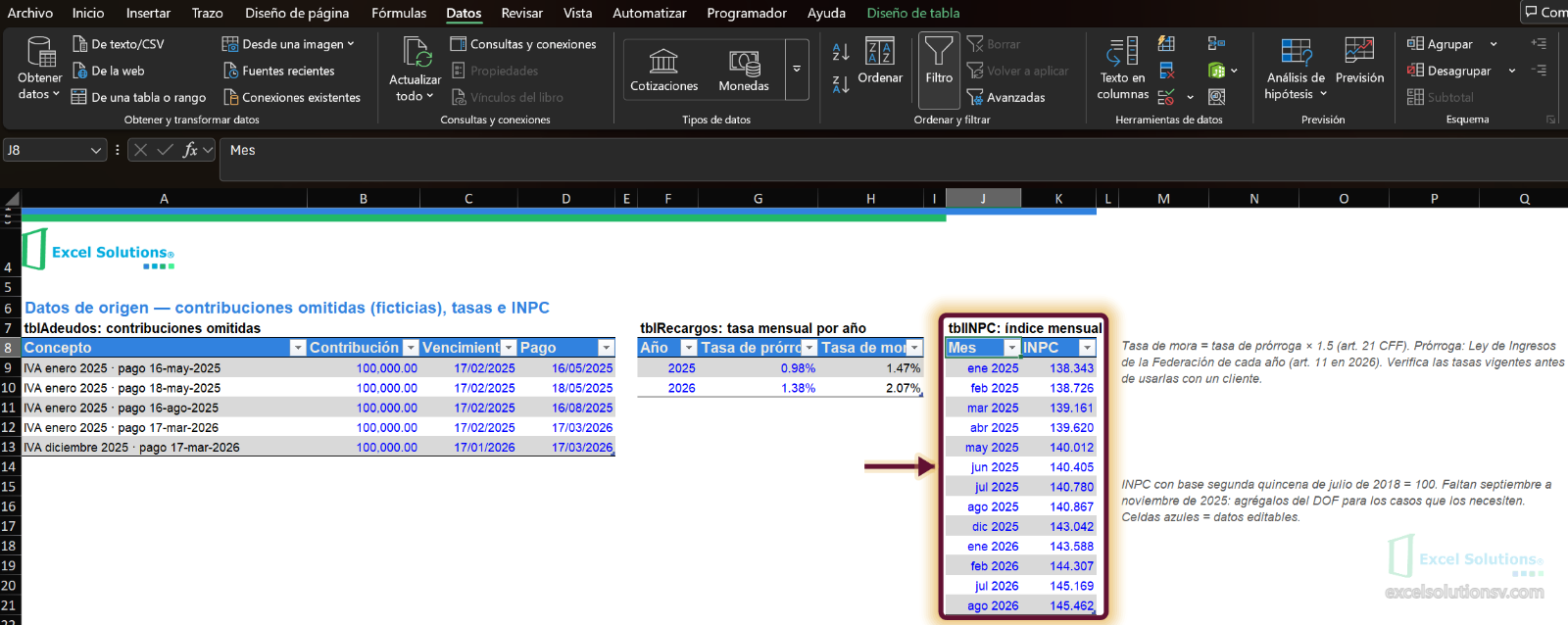Click Ocultar detalle icon in Esquema
This screenshot has width=1568, height=625.
click(1539, 71)
